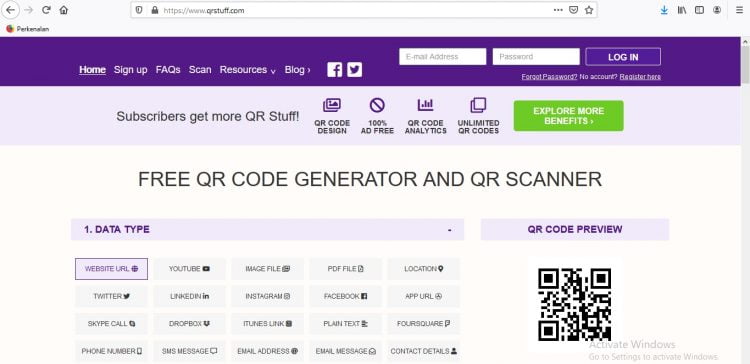Focus the E-mail Address field
This screenshot has width=750, height=364.
click(442, 56)
